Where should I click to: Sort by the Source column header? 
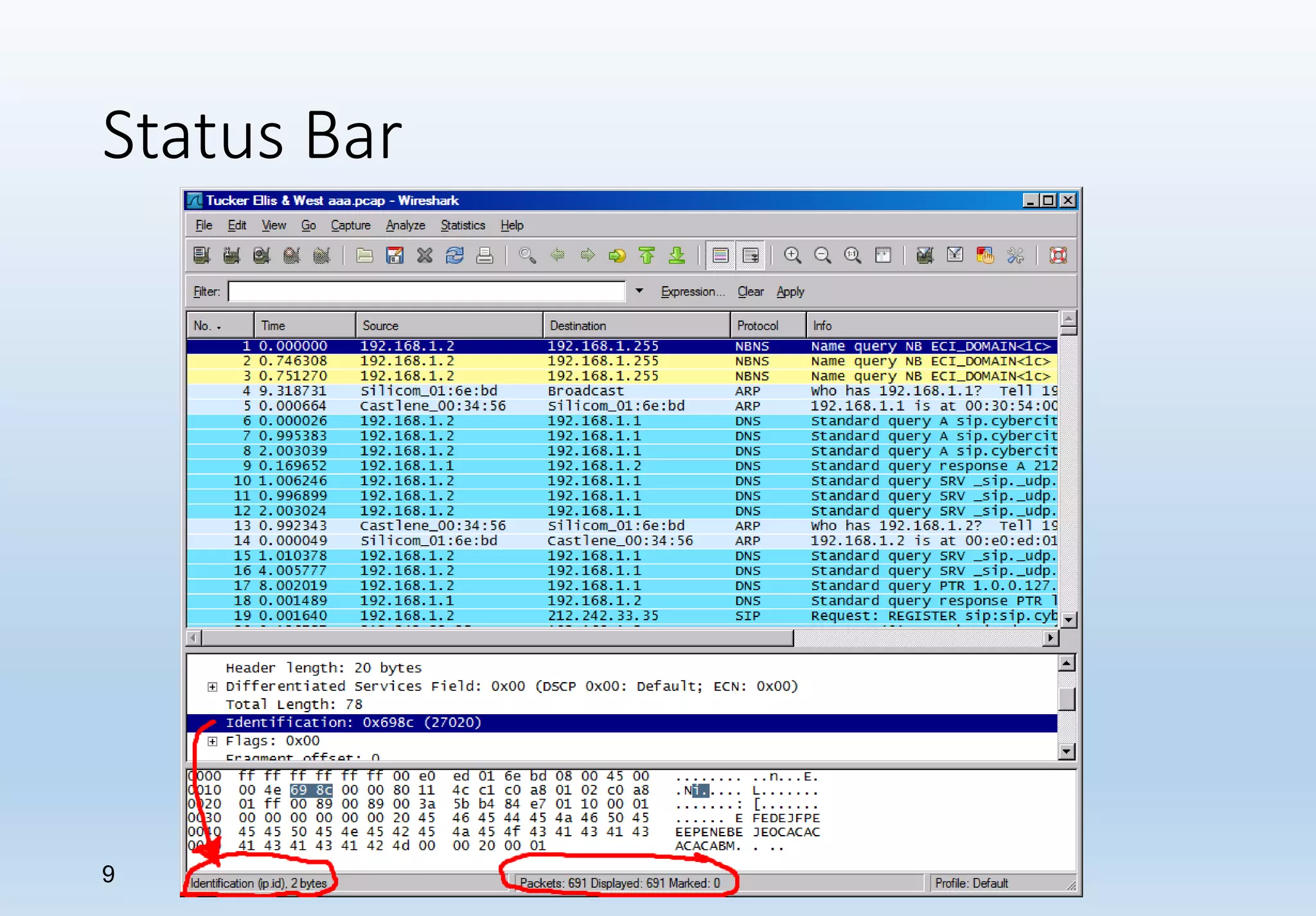(x=449, y=325)
